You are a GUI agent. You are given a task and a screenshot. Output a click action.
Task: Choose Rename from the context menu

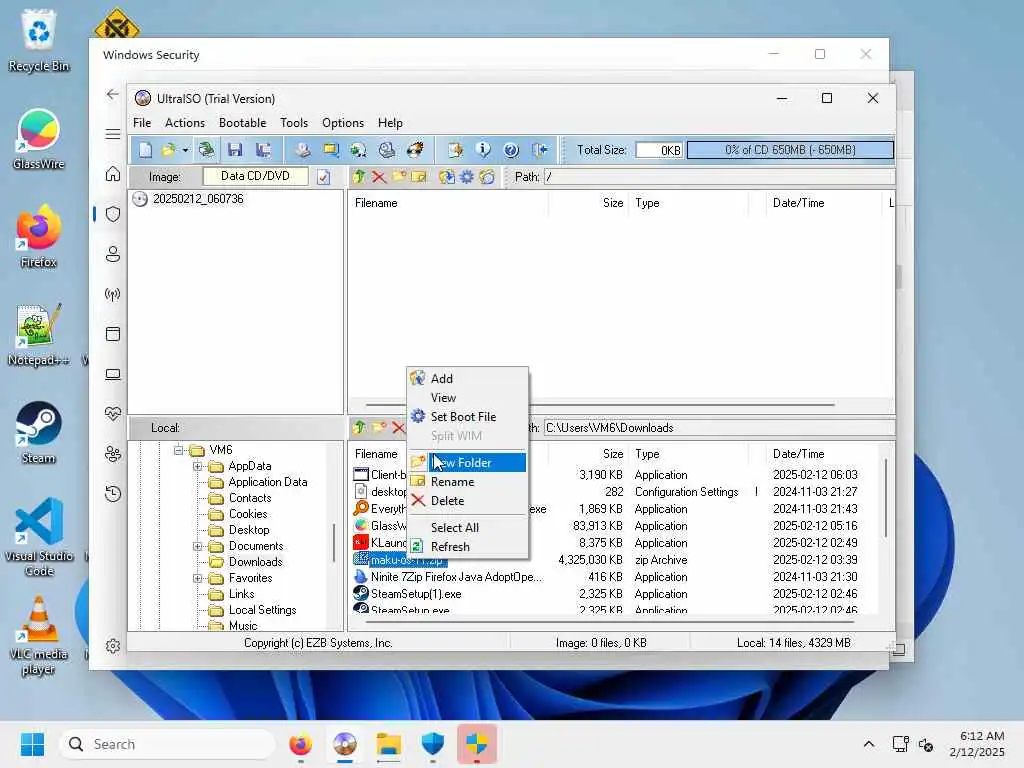(x=468, y=482)
